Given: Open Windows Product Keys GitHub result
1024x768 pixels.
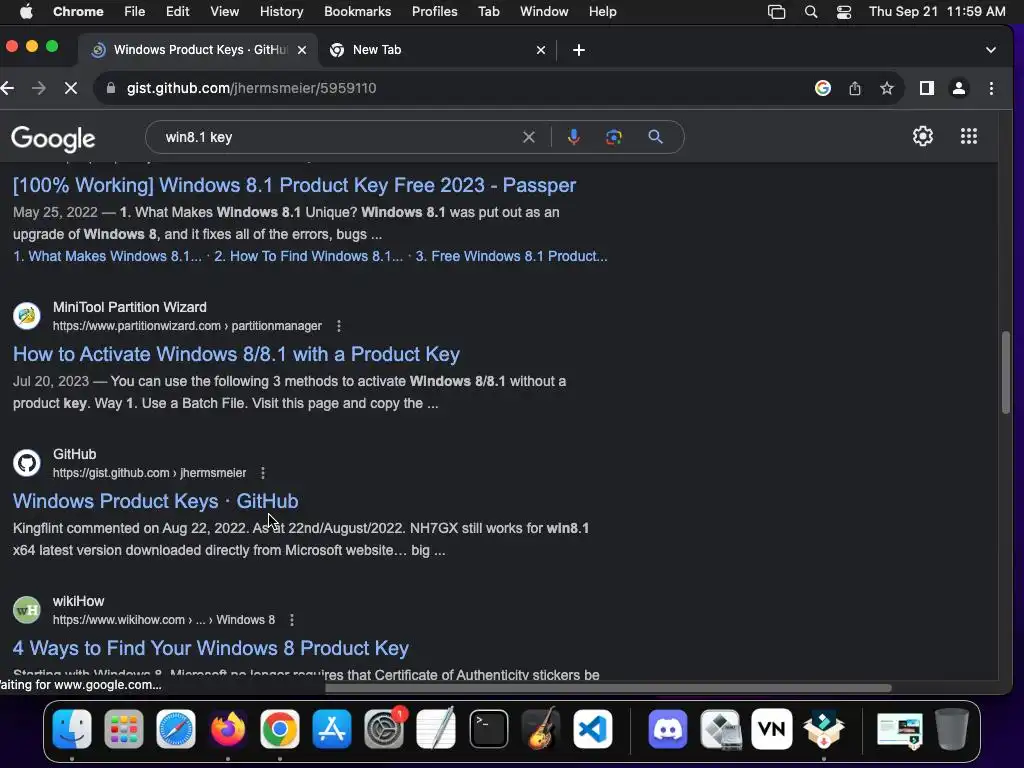Looking at the screenshot, I should [155, 501].
